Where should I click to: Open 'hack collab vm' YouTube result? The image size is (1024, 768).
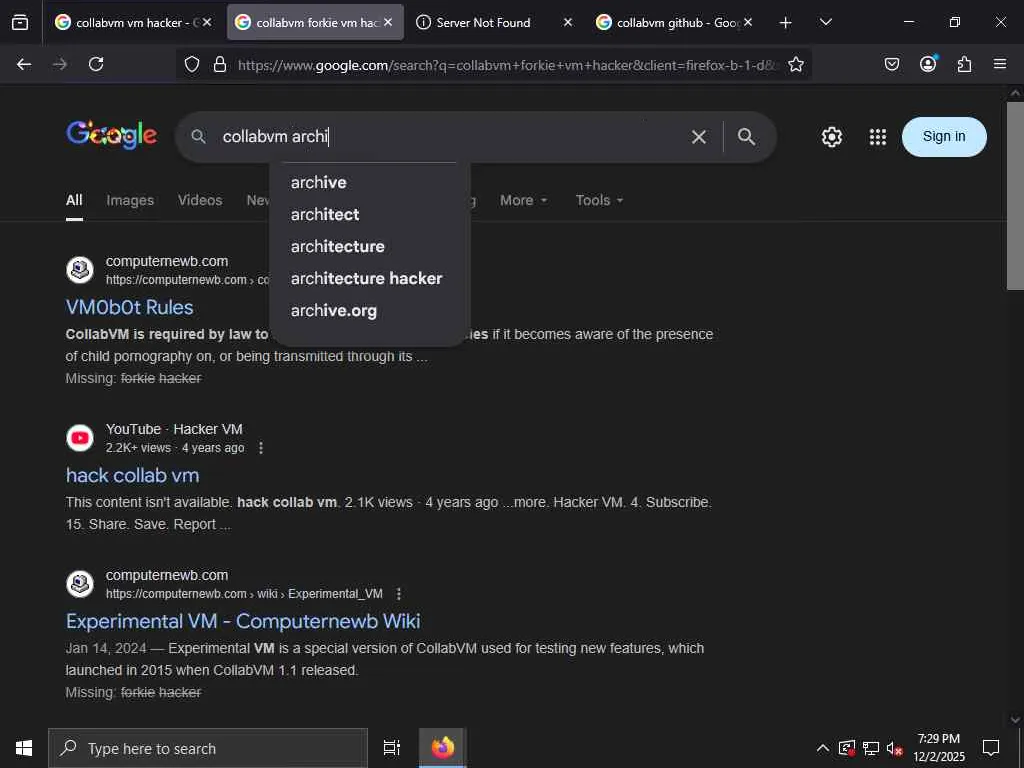click(133, 475)
